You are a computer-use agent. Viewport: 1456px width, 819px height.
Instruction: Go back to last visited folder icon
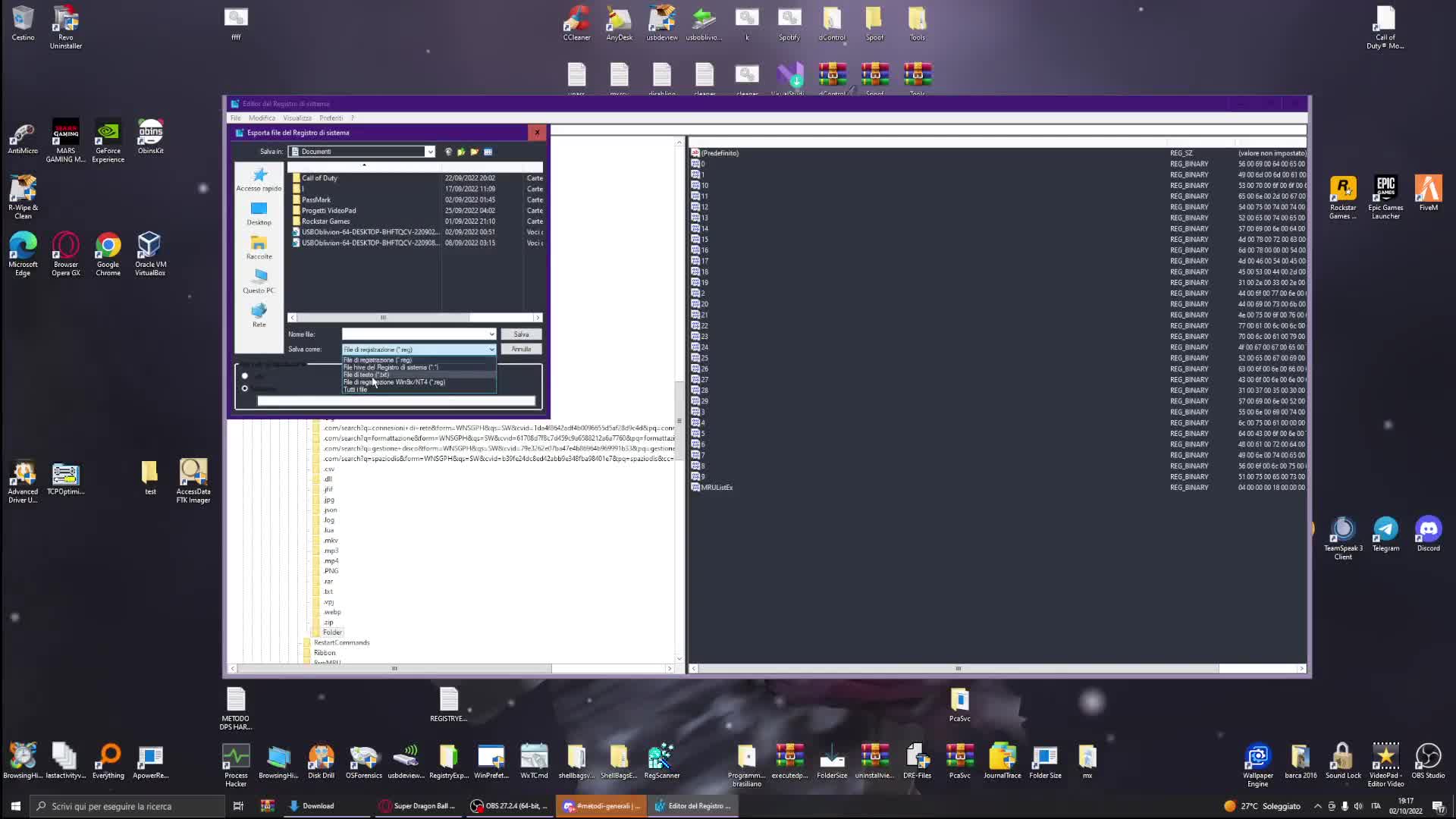click(x=448, y=152)
